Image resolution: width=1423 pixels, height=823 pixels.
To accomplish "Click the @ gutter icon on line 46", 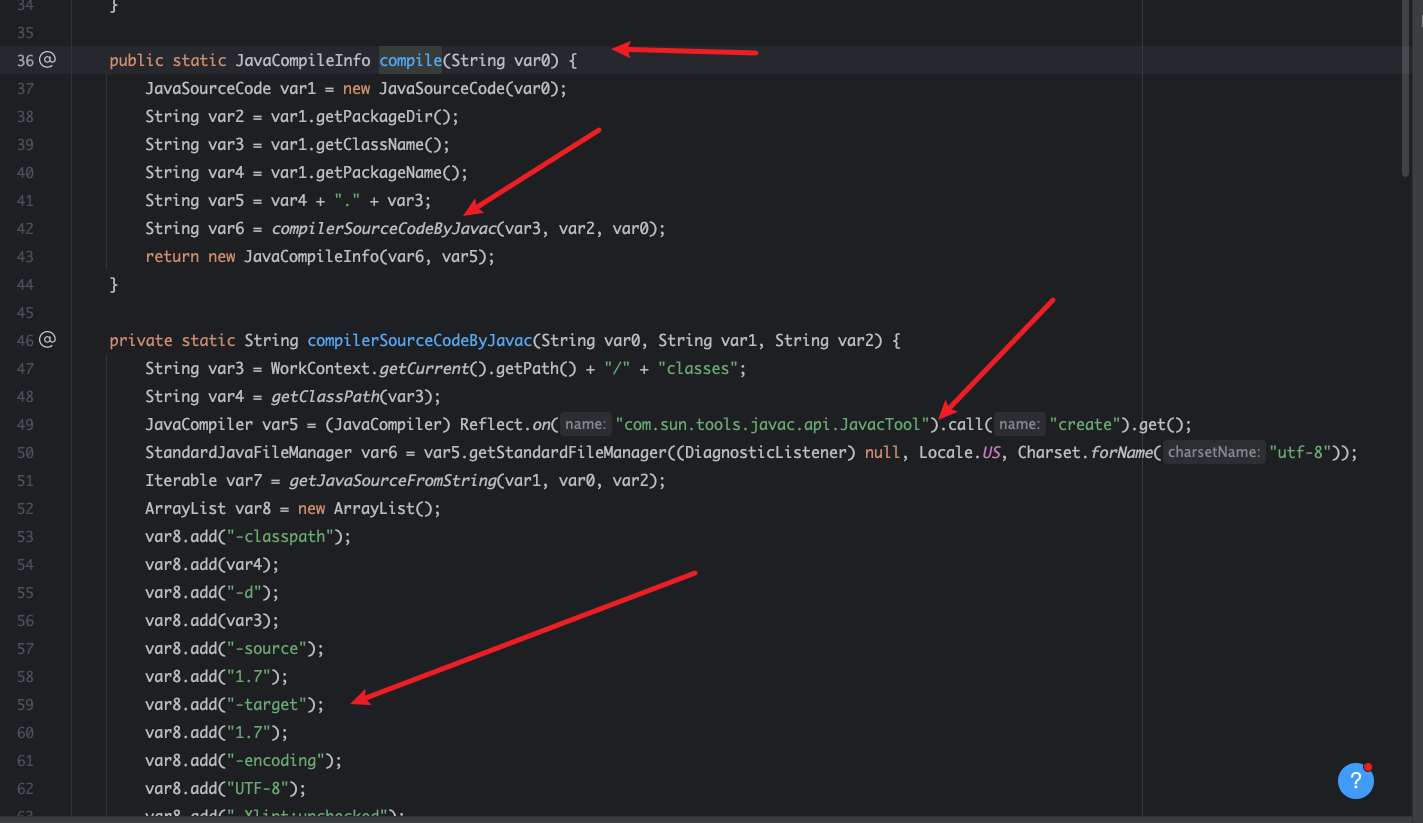I will tap(47, 340).
